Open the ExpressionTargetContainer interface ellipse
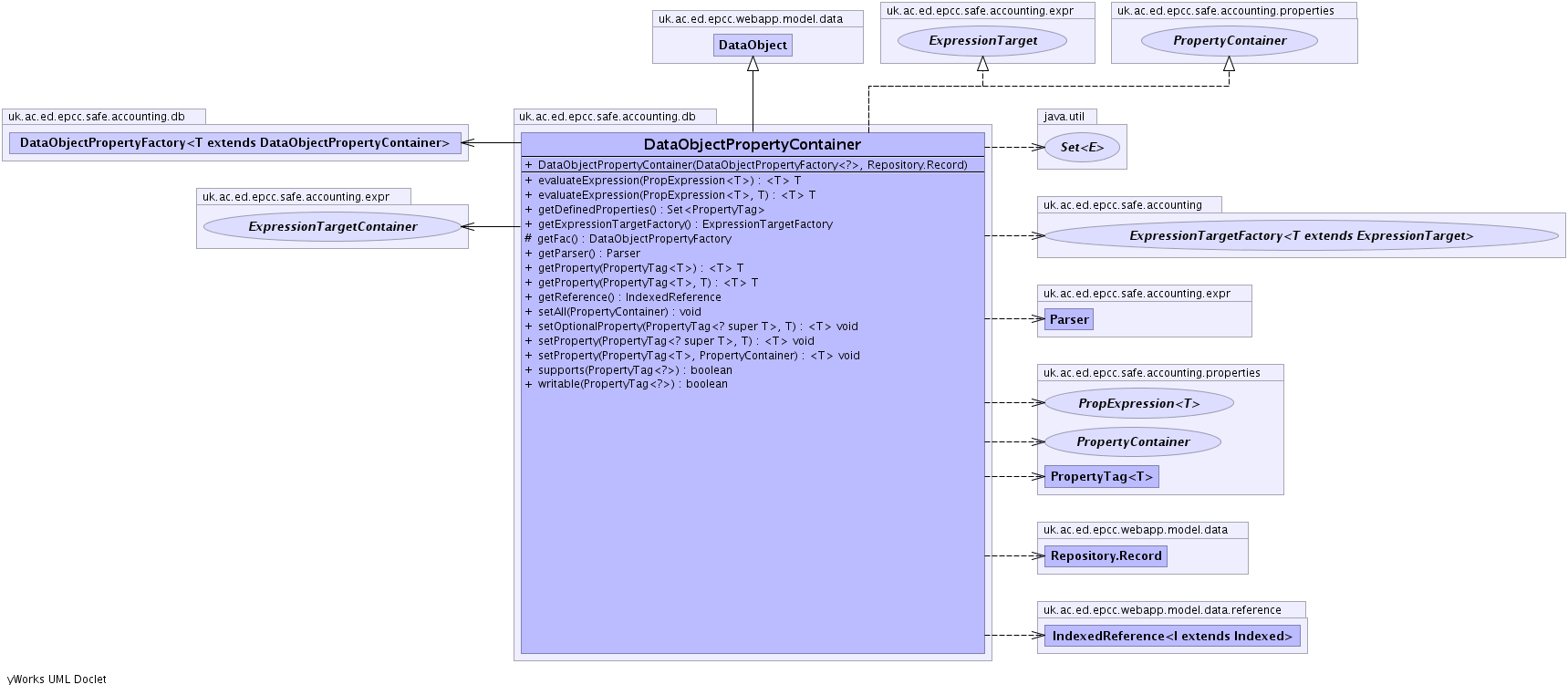 332,226
